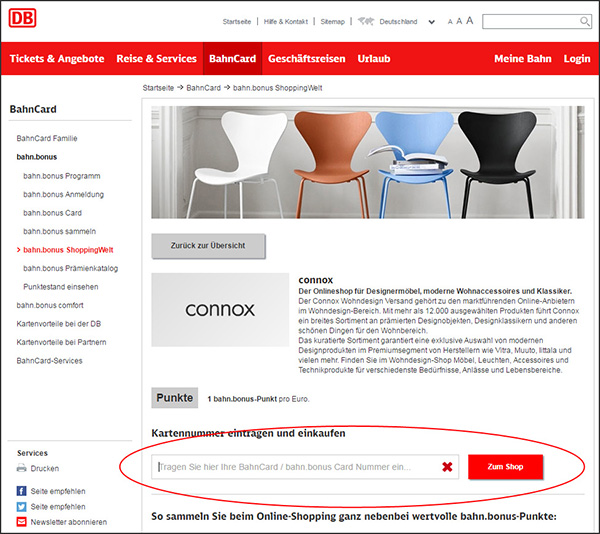
Task: Click the Newsletter envelope icon
Action: (21, 522)
